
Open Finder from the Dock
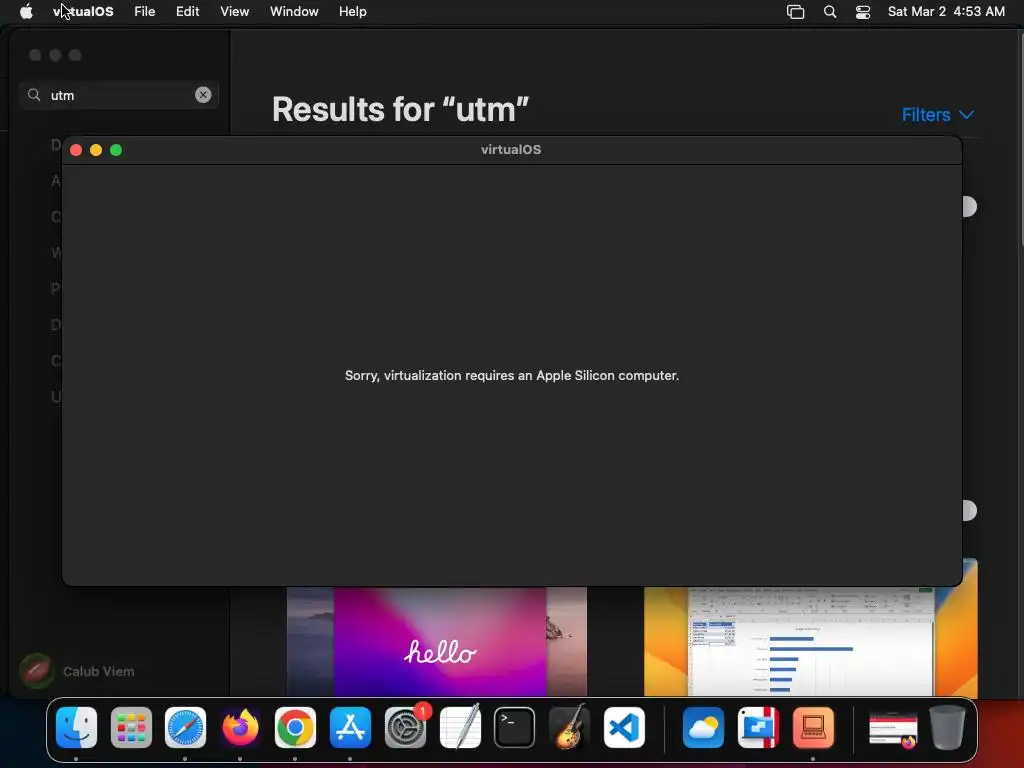pyautogui.click(x=76, y=728)
